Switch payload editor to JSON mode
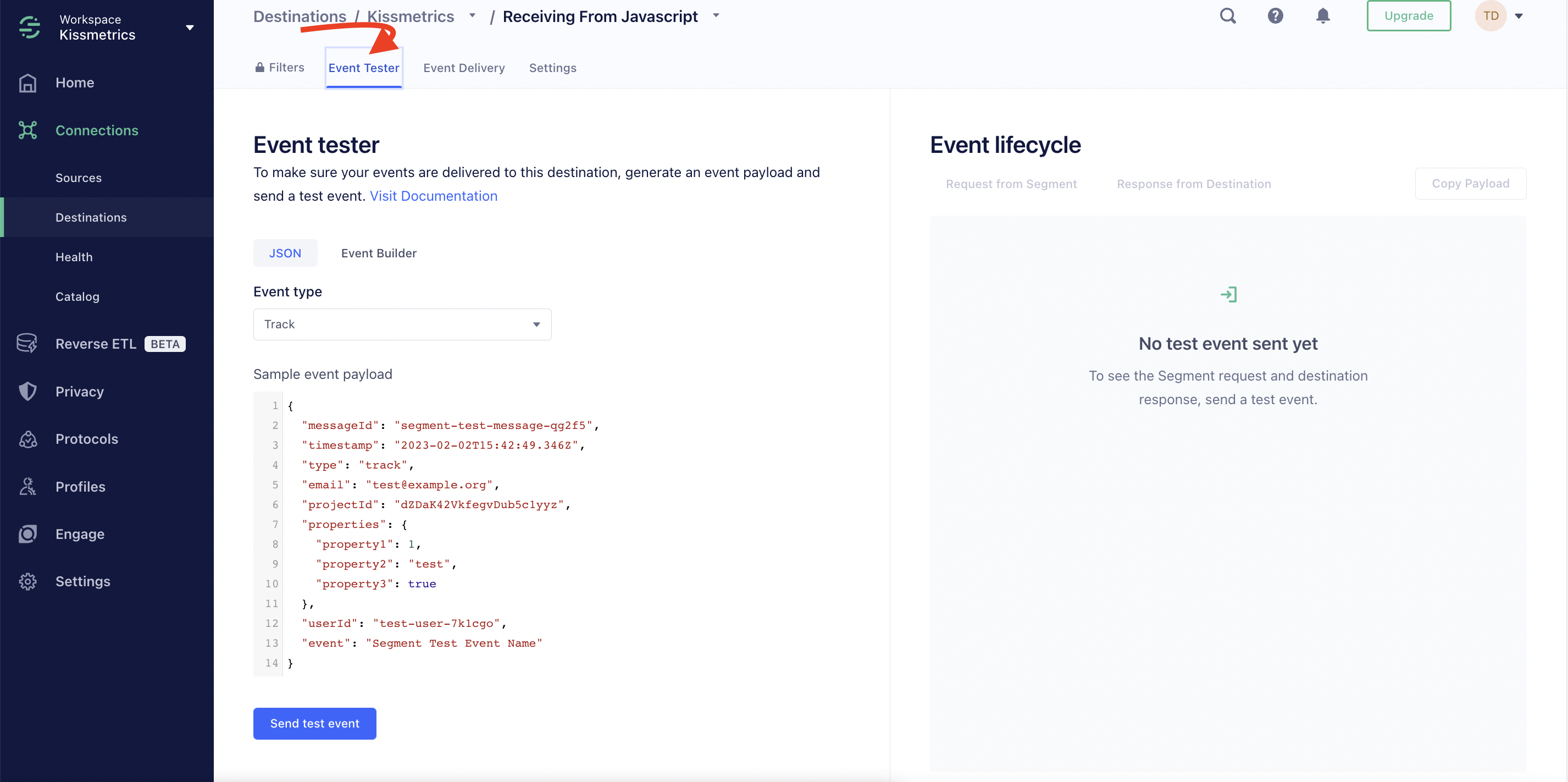The width and height of the screenshot is (1568, 782). point(285,254)
